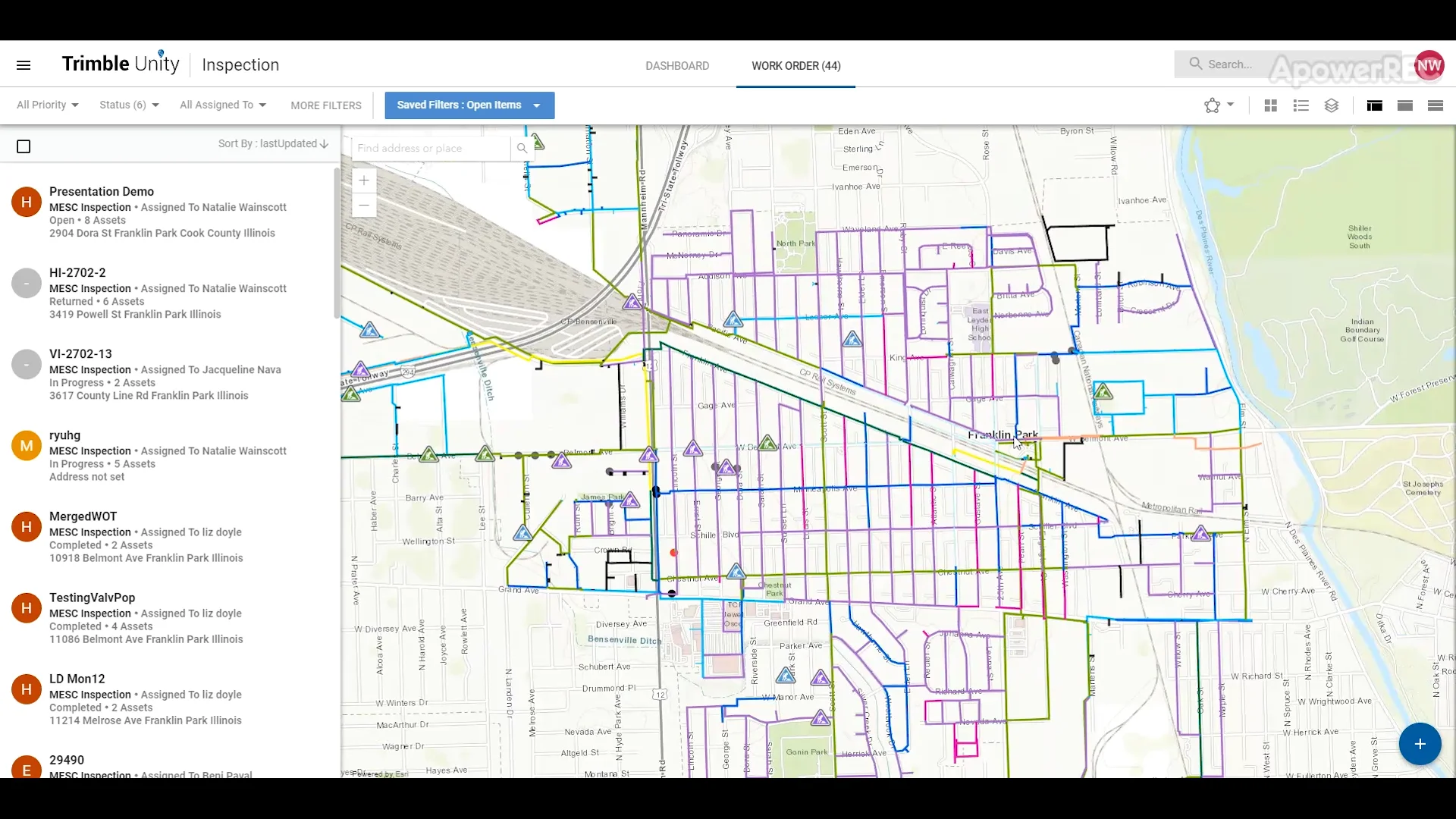Expand Saved Filters : Open Items dropdown
This screenshot has height=819, width=1456.
pyautogui.click(x=469, y=105)
